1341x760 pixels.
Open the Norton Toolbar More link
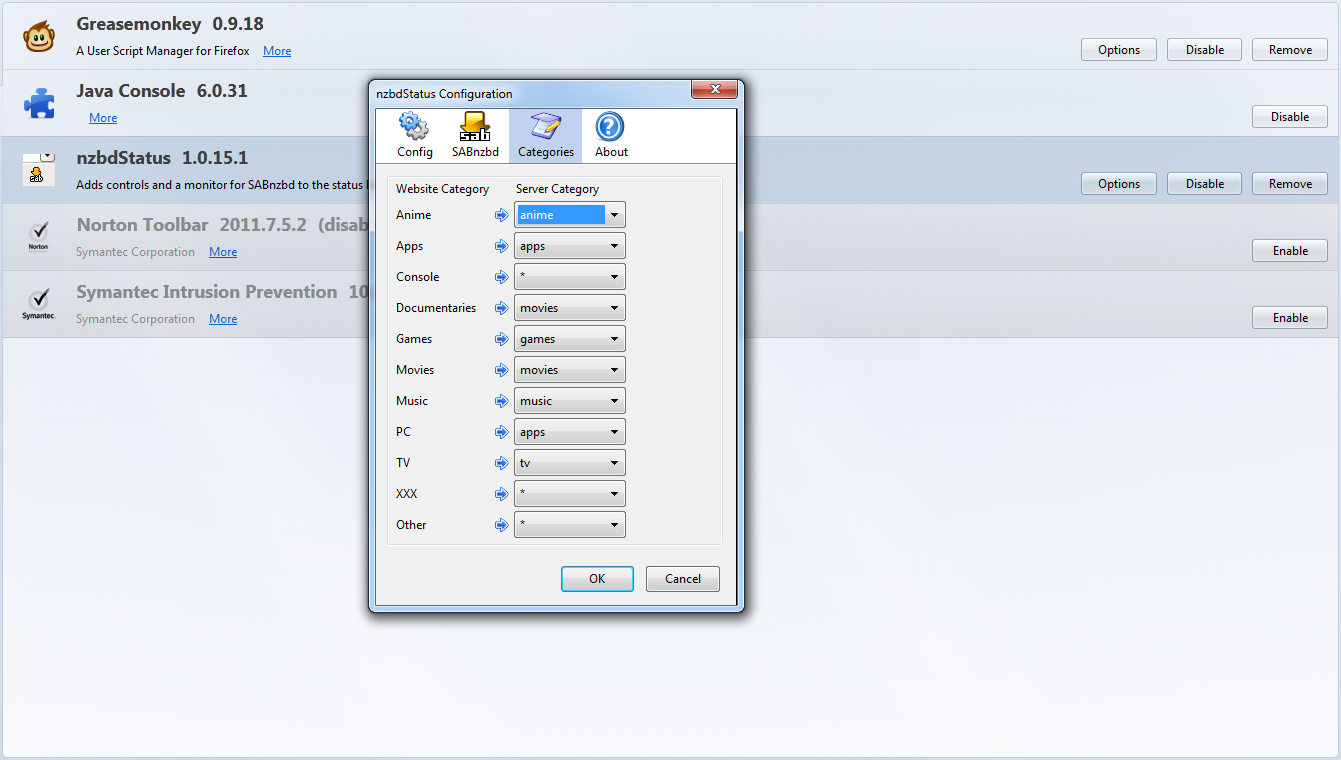[x=223, y=252]
